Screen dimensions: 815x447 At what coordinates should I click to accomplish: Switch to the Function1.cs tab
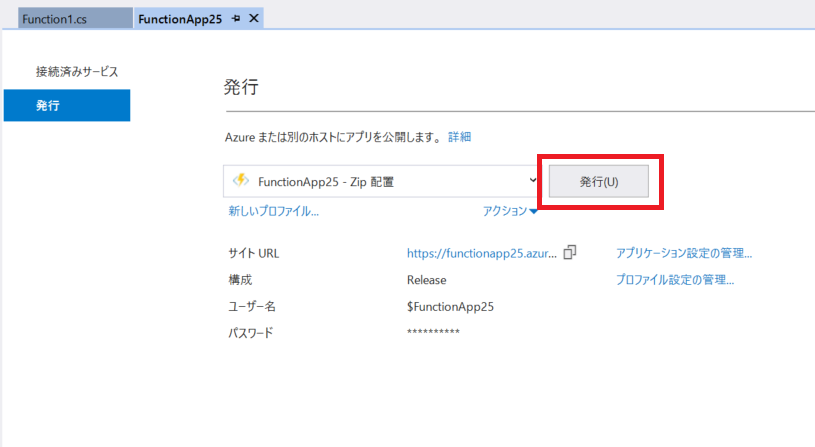75,19
